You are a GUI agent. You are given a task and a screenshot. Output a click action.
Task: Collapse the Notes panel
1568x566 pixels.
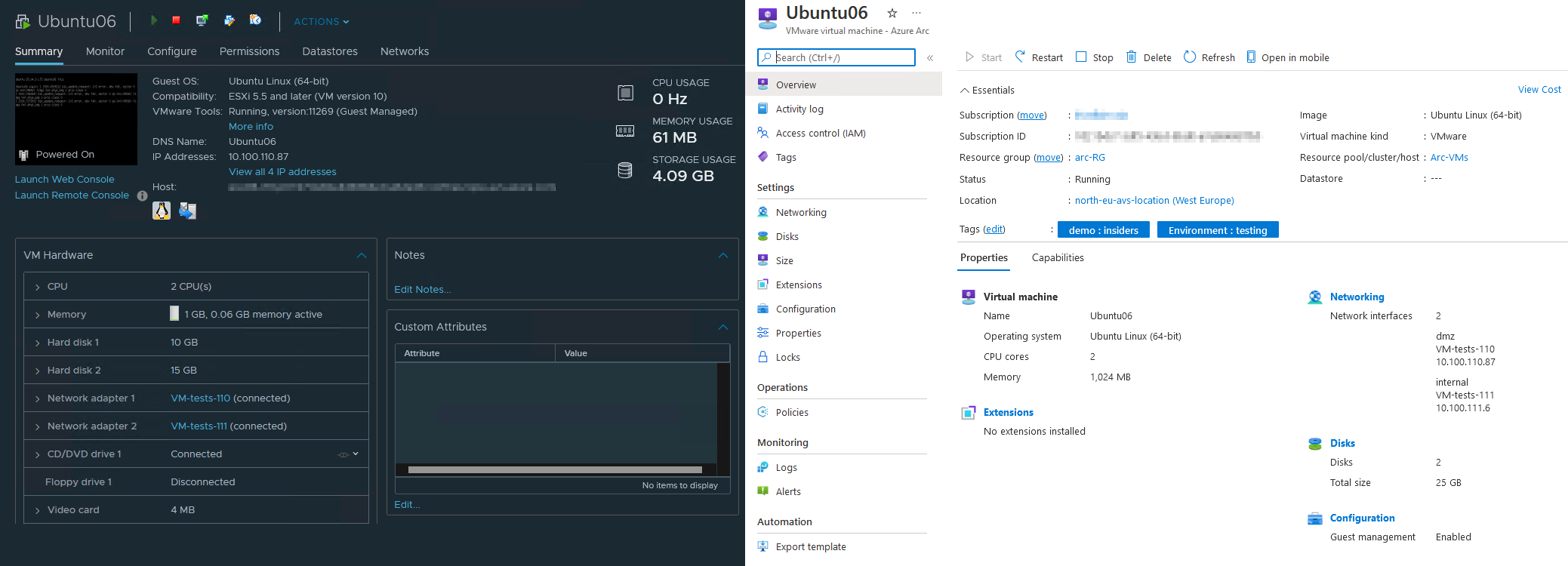(723, 256)
